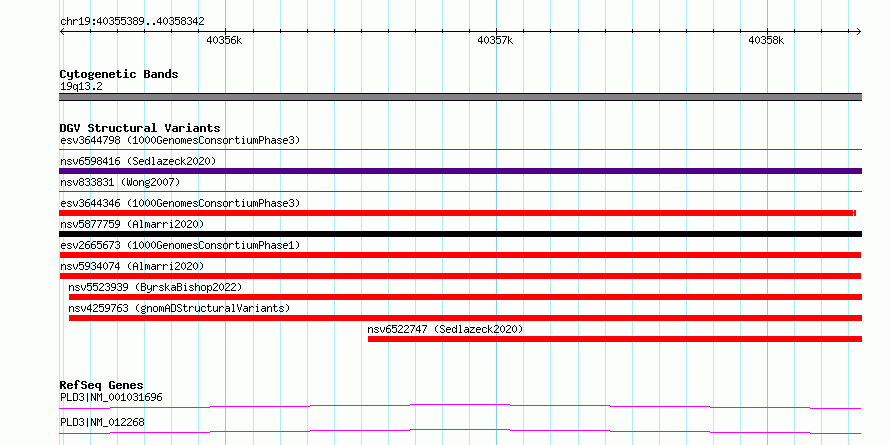Select the red esv3644346 variant bar

(x=457, y=213)
